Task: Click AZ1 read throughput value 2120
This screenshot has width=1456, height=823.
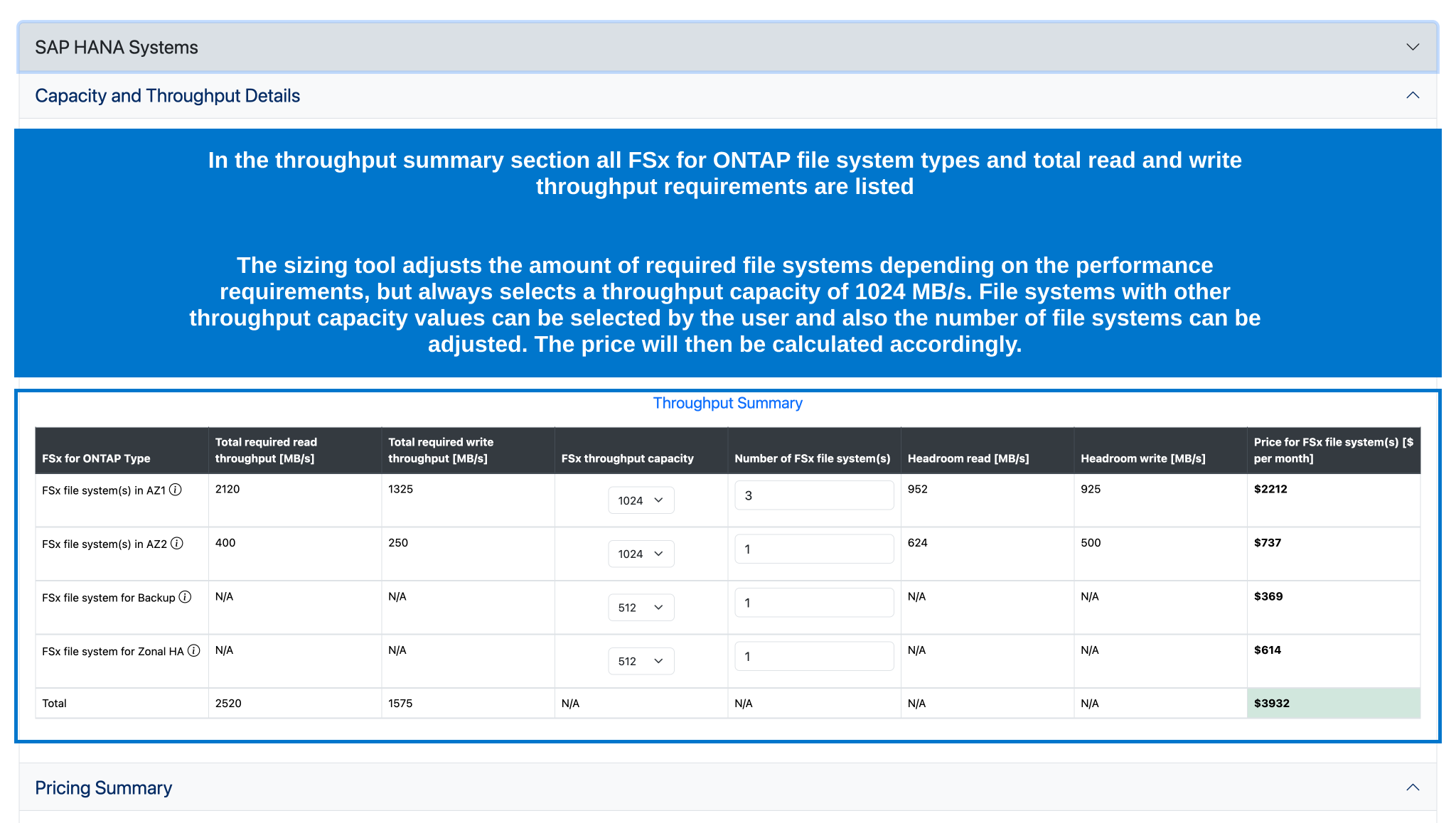Action: coord(227,489)
